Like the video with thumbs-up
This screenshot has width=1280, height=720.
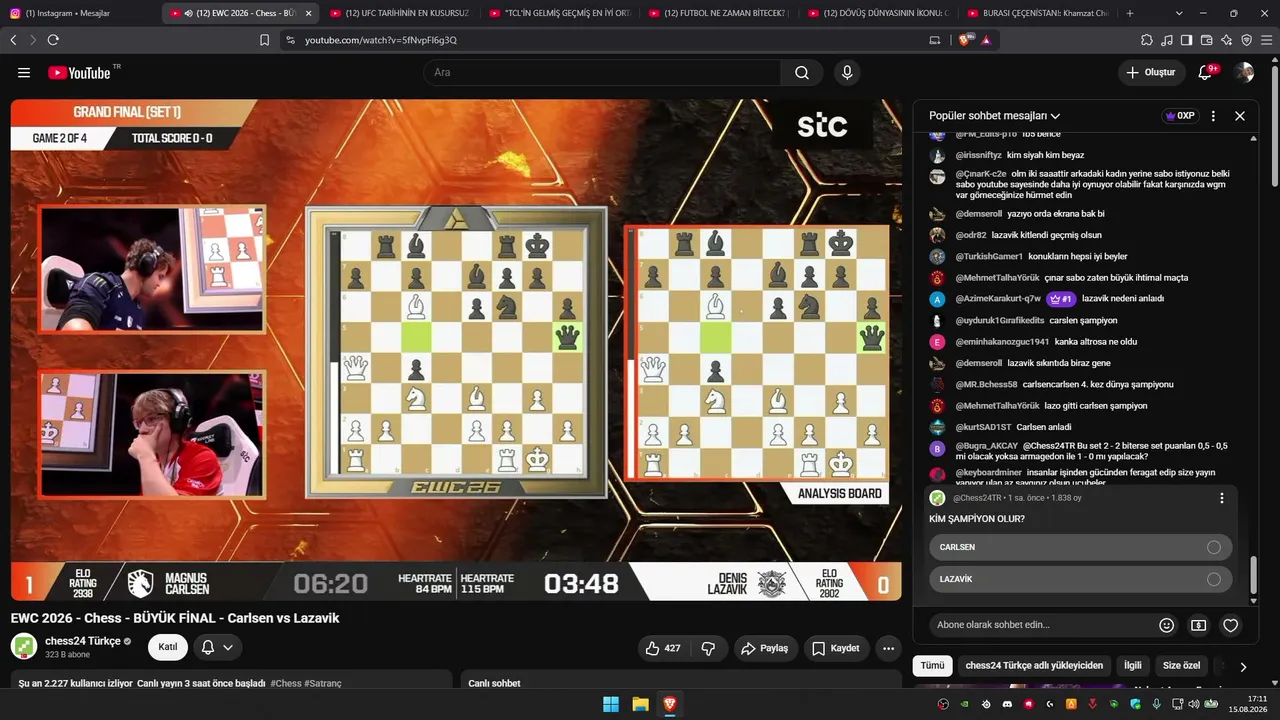pyautogui.click(x=663, y=648)
